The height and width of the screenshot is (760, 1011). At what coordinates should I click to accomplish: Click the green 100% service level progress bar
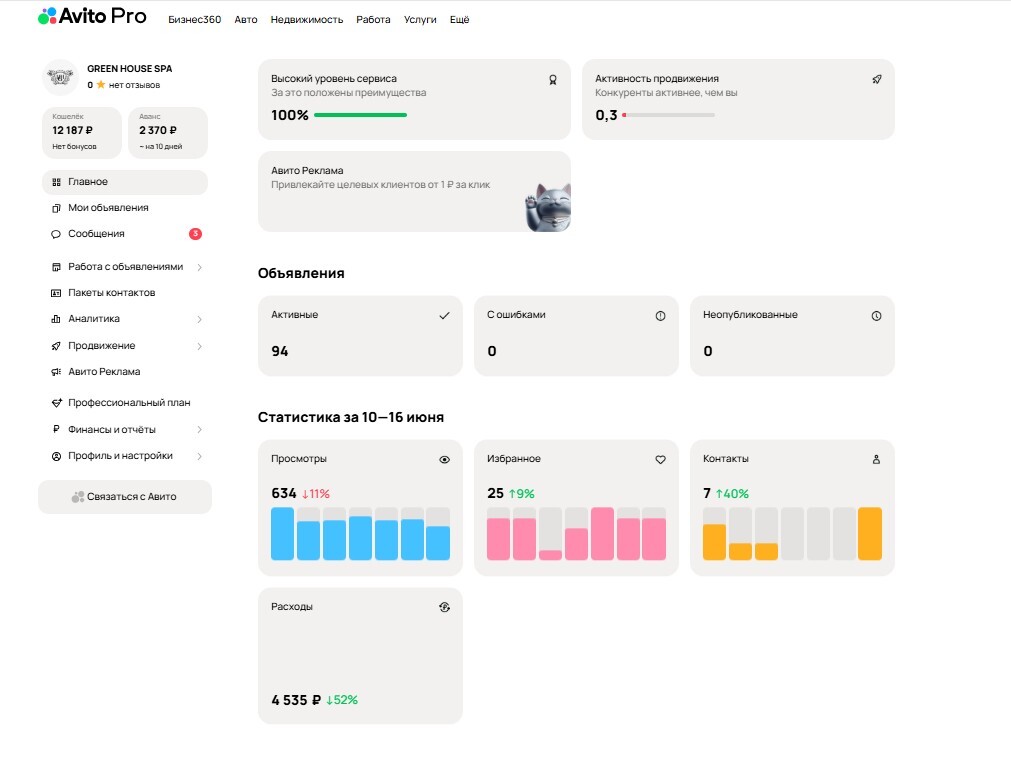(x=360, y=115)
